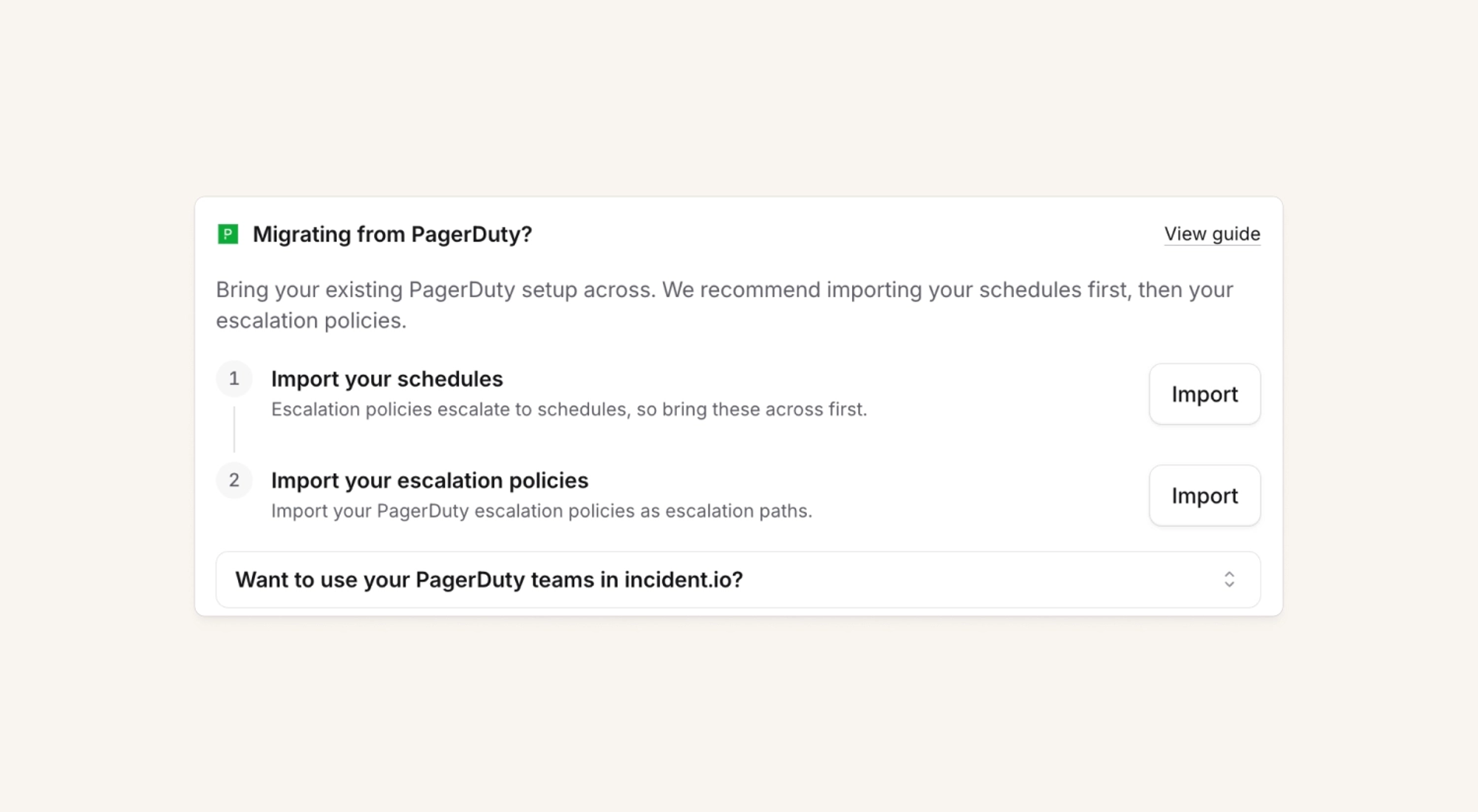Click the blank page background above the card
1478x812 pixels.
(x=739, y=96)
